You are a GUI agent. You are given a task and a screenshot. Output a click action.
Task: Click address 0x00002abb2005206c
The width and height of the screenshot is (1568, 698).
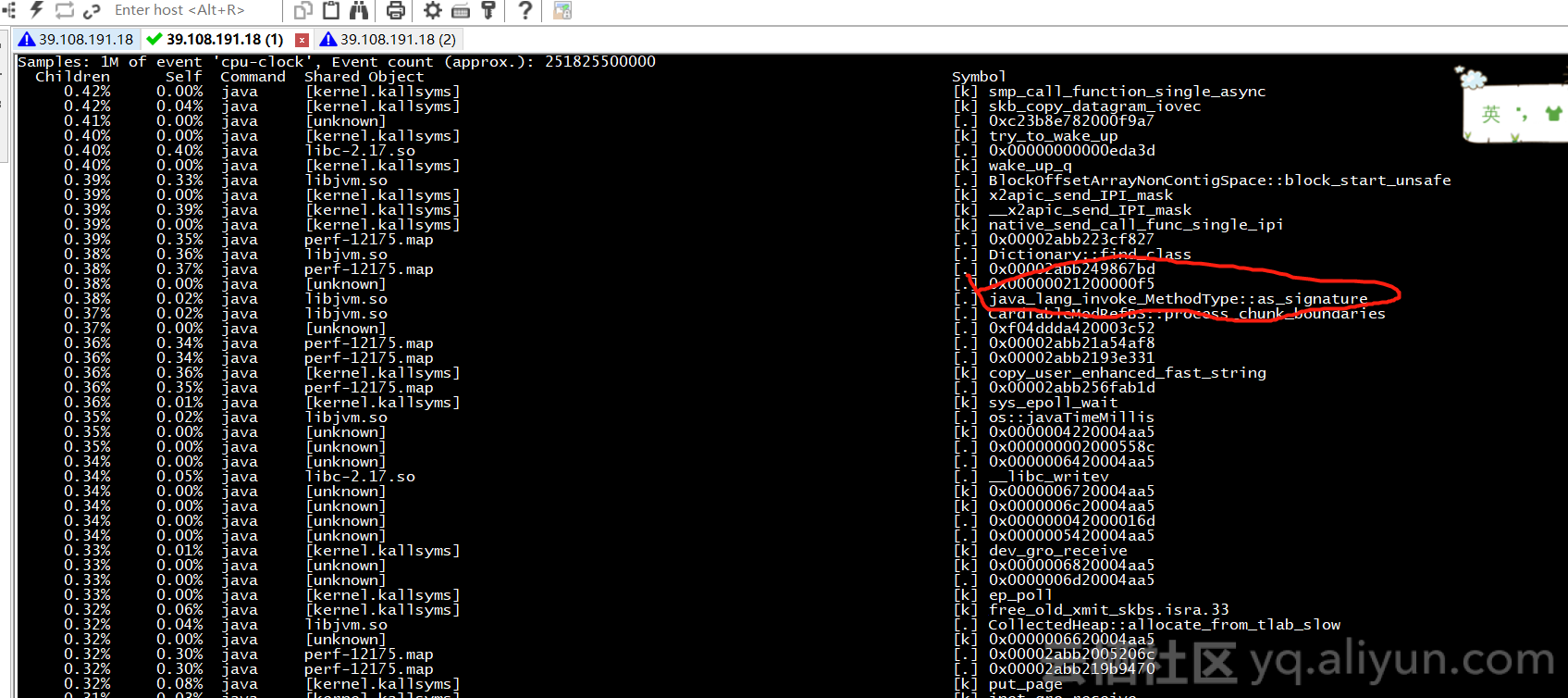tap(1071, 654)
